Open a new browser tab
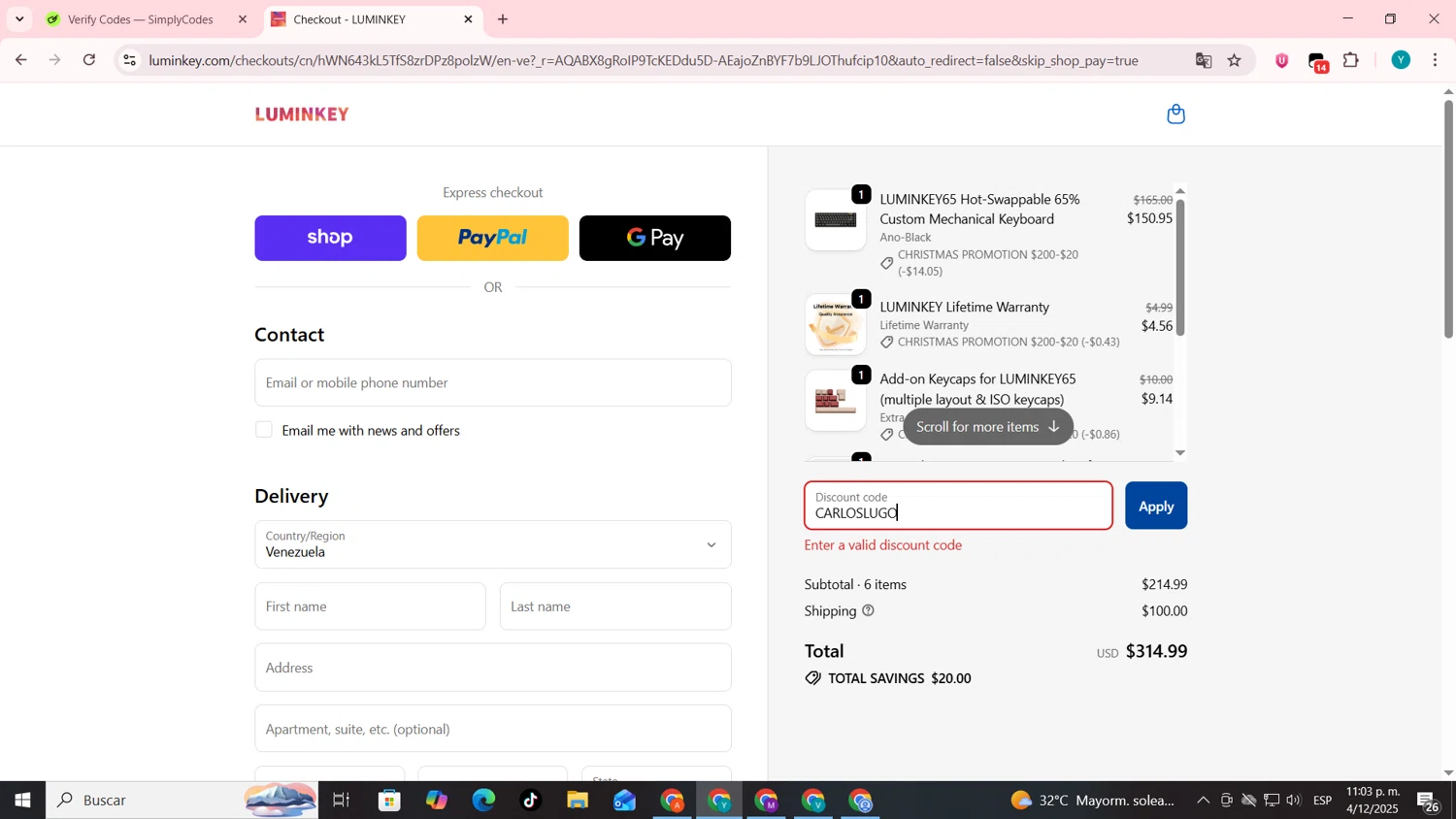The width and height of the screenshot is (1456, 819). 503,19
